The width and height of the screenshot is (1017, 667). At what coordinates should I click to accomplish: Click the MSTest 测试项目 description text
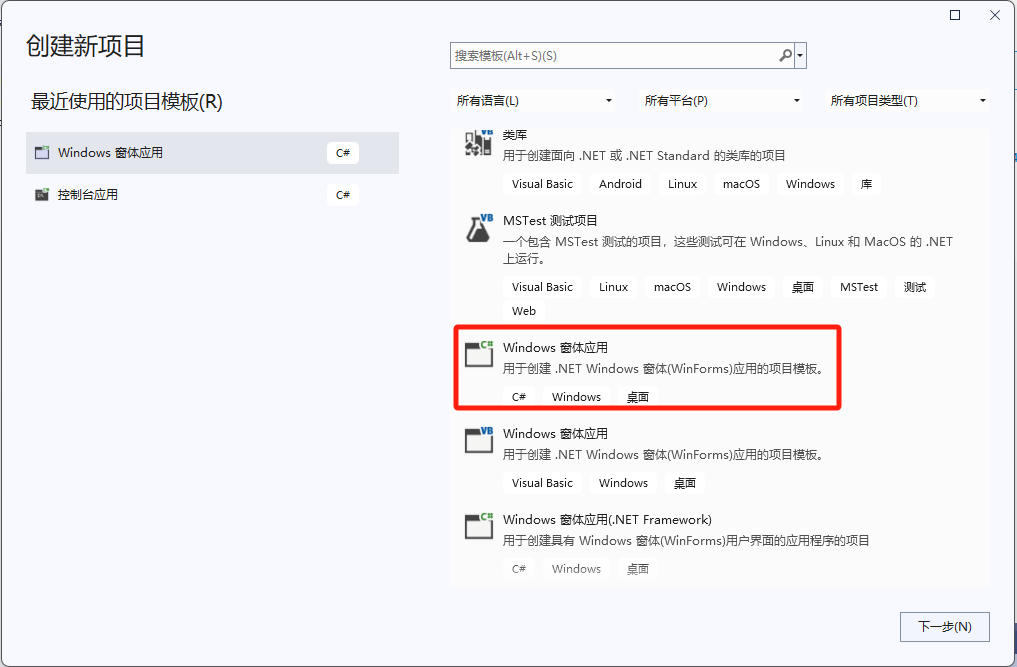pos(728,250)
